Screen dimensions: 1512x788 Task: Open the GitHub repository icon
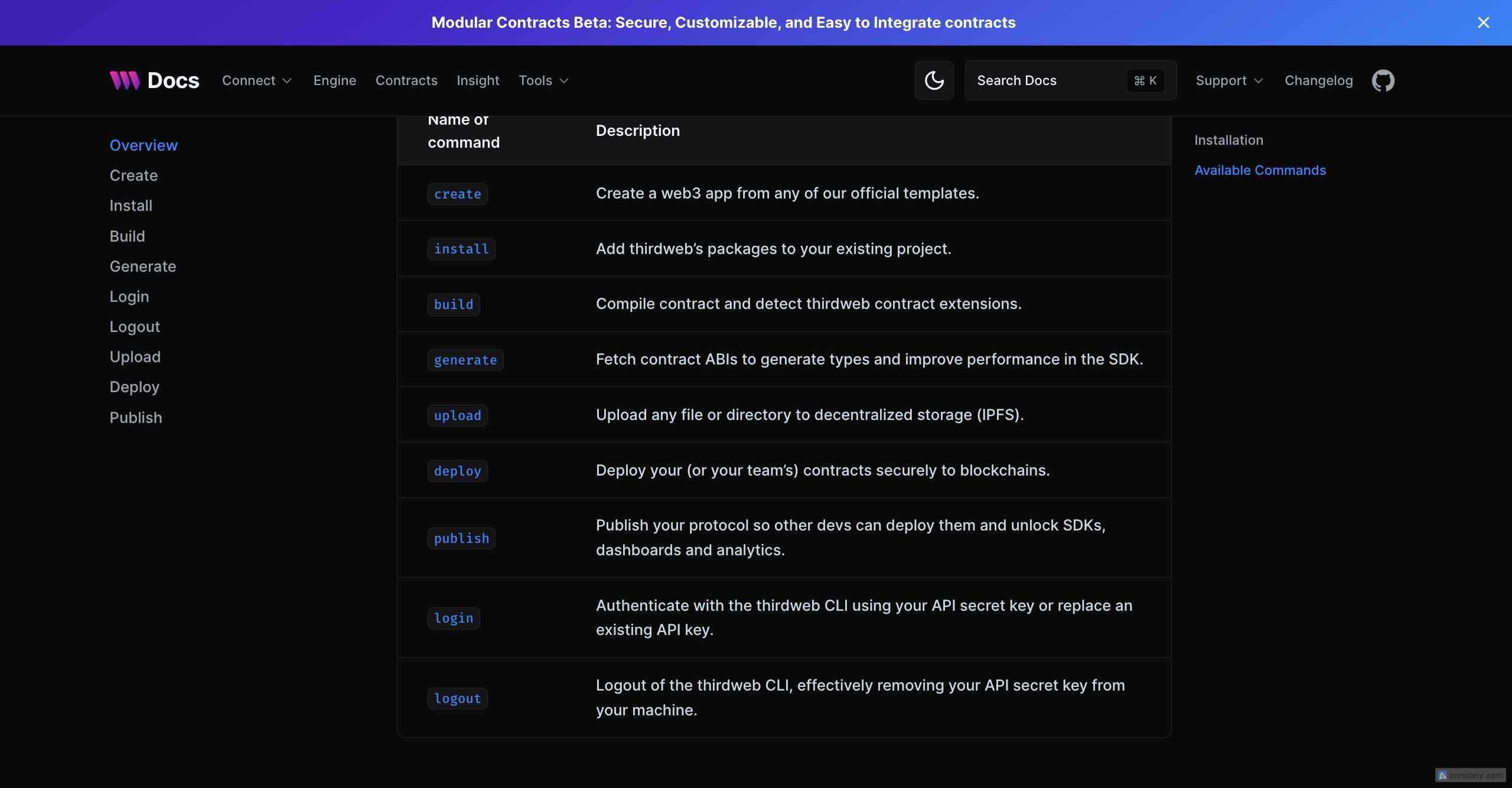1383,80
